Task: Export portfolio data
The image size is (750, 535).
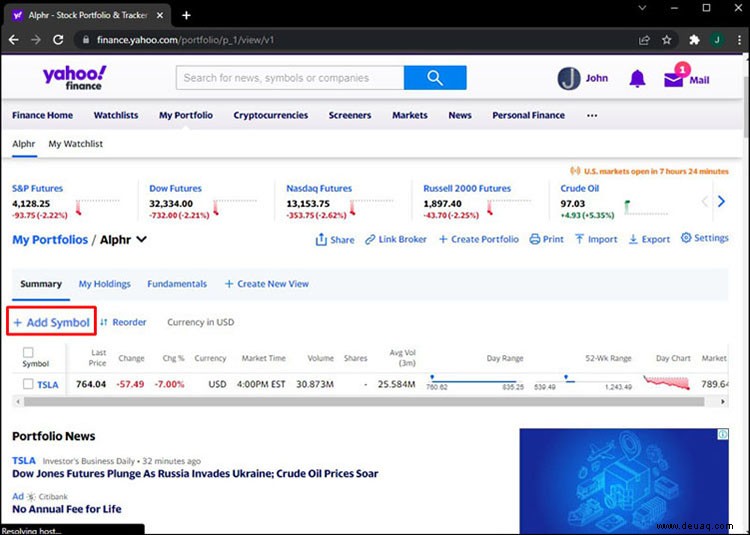Action: pyautogui.click(x=649, y=239)
